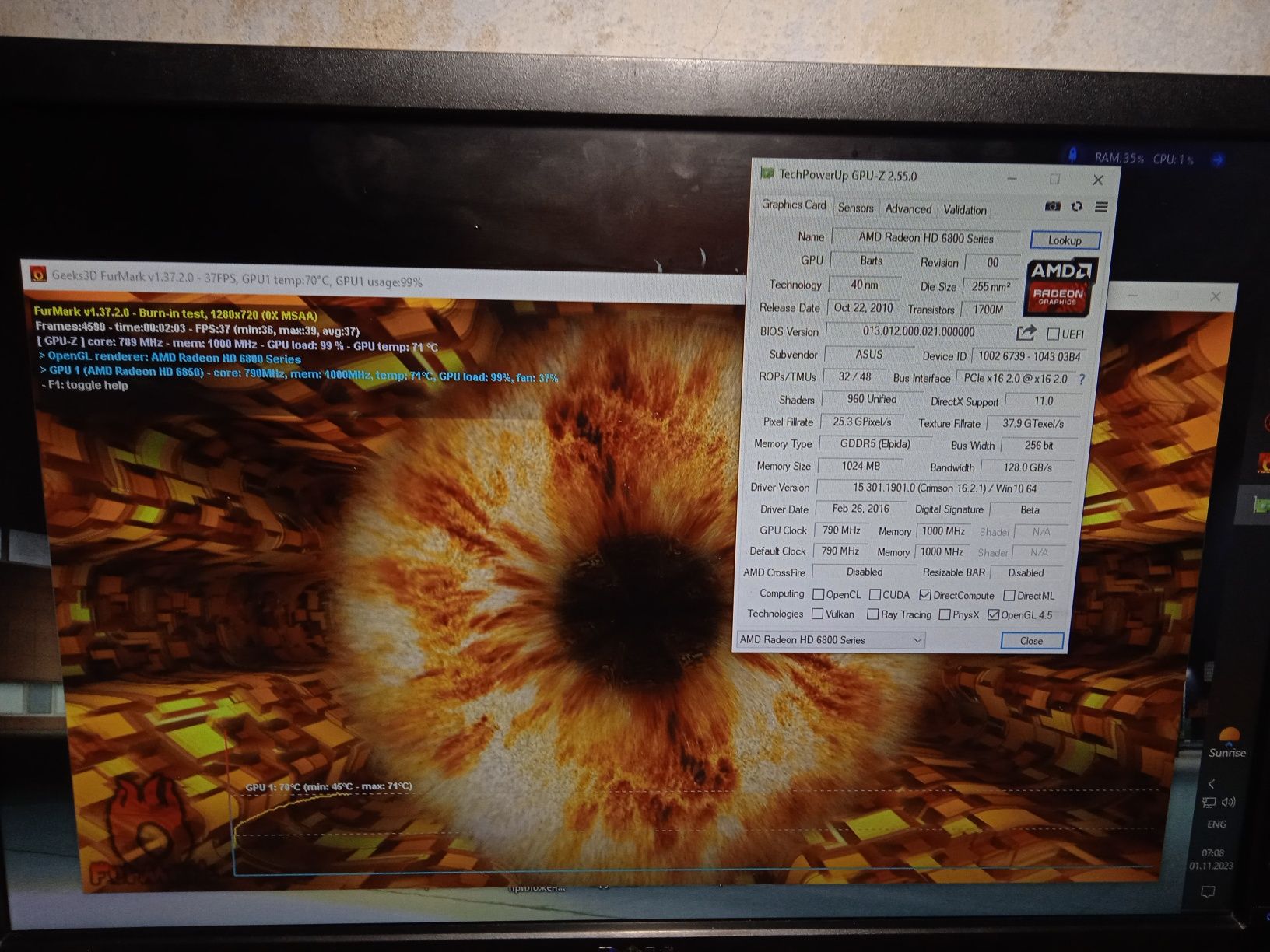The width and height of the screenshot is (1270, 952).
Task: Click the Transistors value 1700M
Action: pos(988,309)
